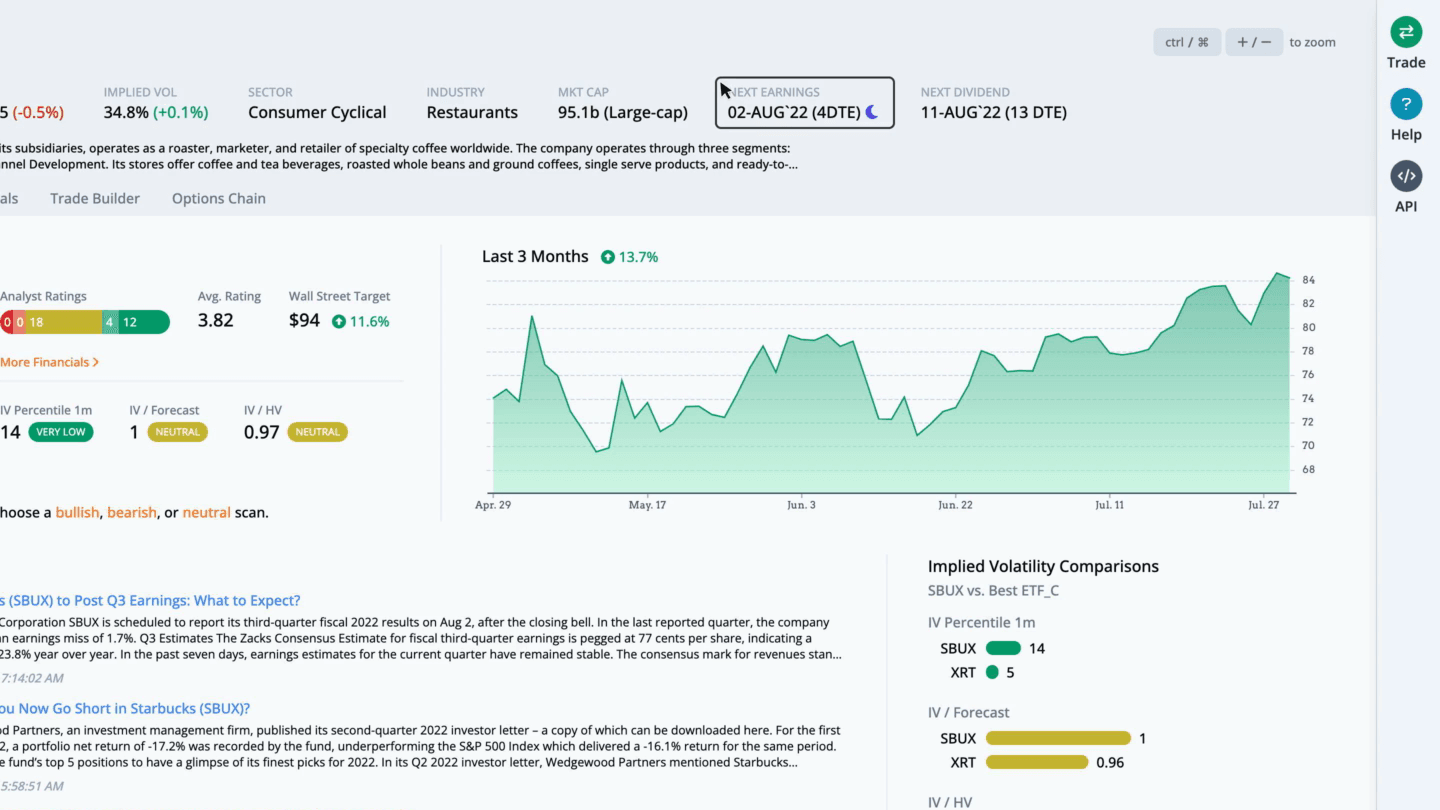This screenshot has height=810, width=1440.
Task: Click the Jun. 22 chart axis label
Action: pos(955,505)
